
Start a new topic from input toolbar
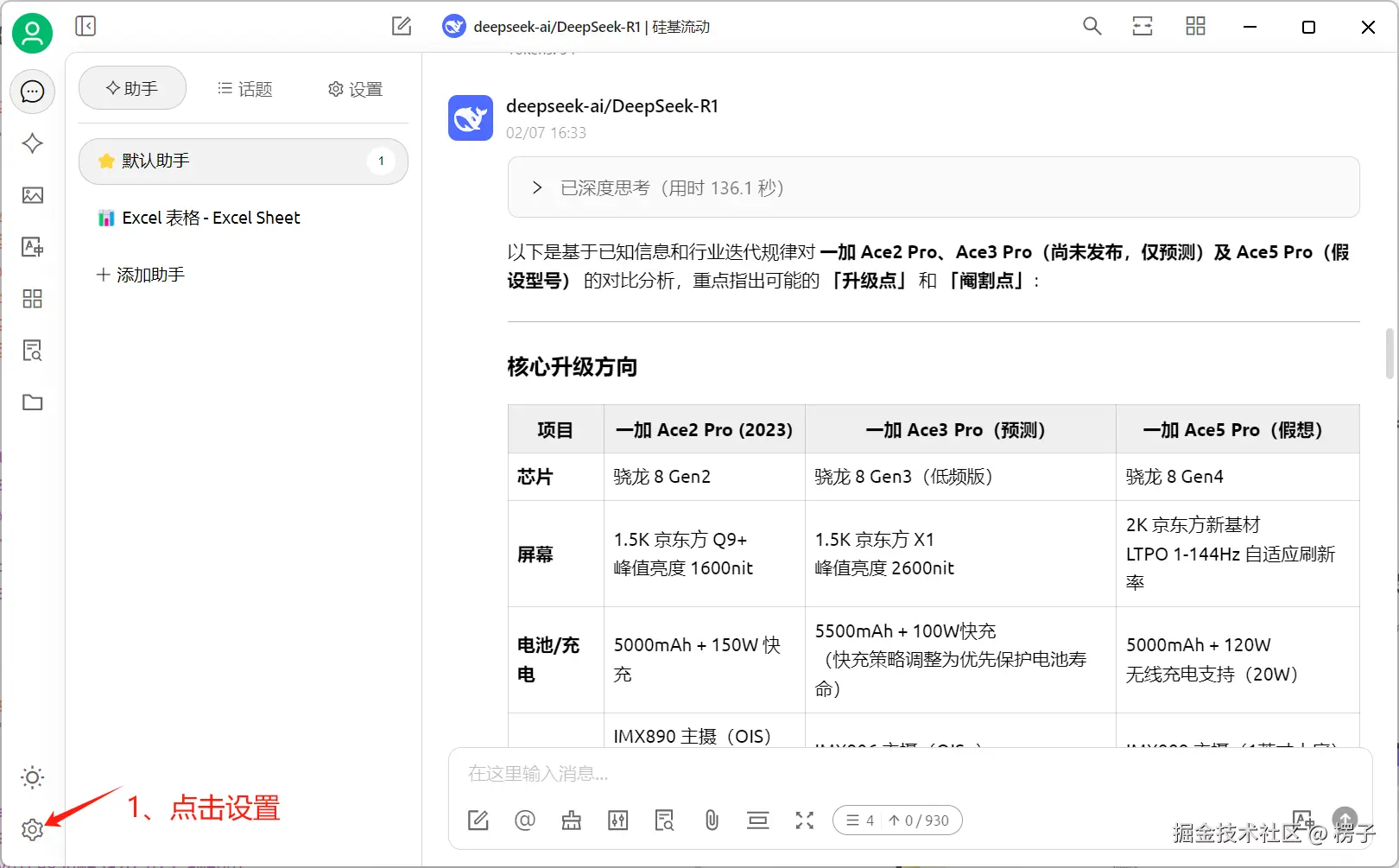coord(478,820)
